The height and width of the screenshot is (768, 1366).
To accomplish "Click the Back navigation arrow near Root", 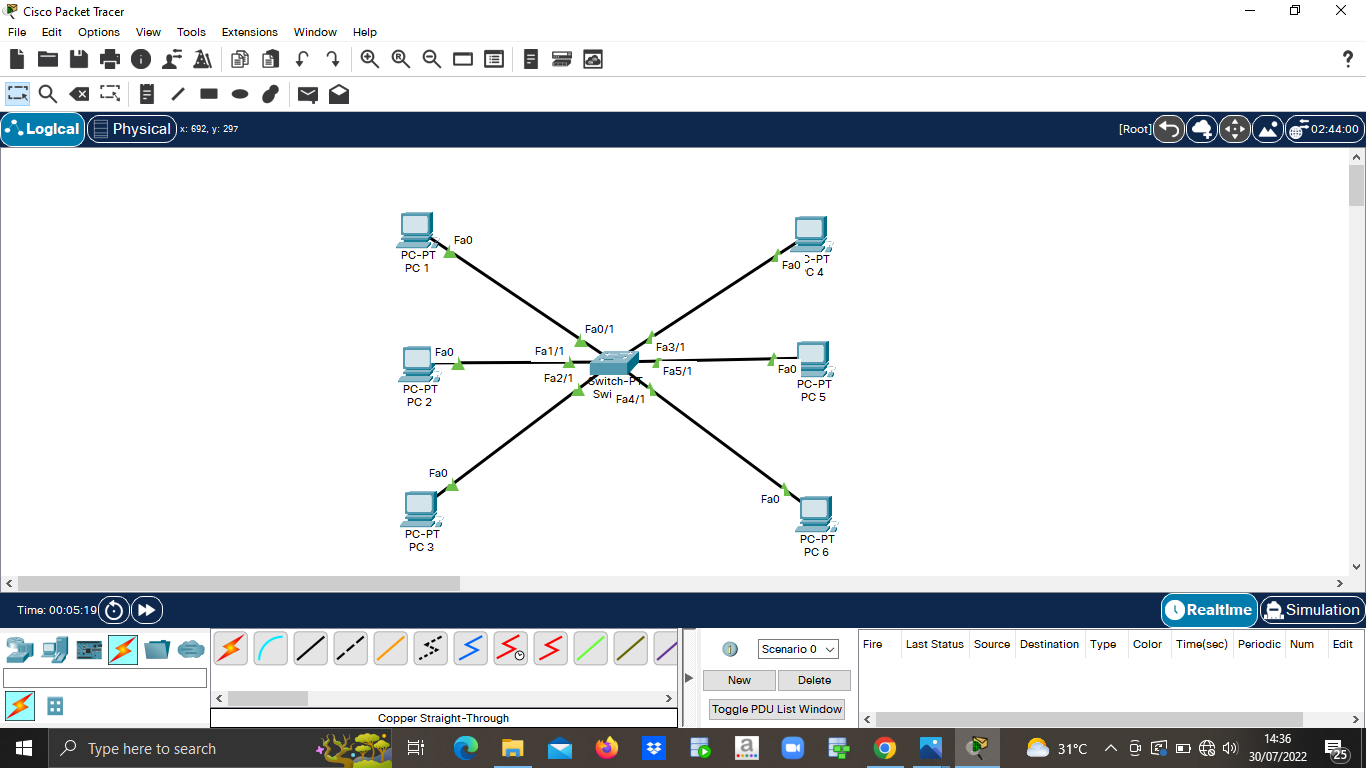I will 1169,129.
